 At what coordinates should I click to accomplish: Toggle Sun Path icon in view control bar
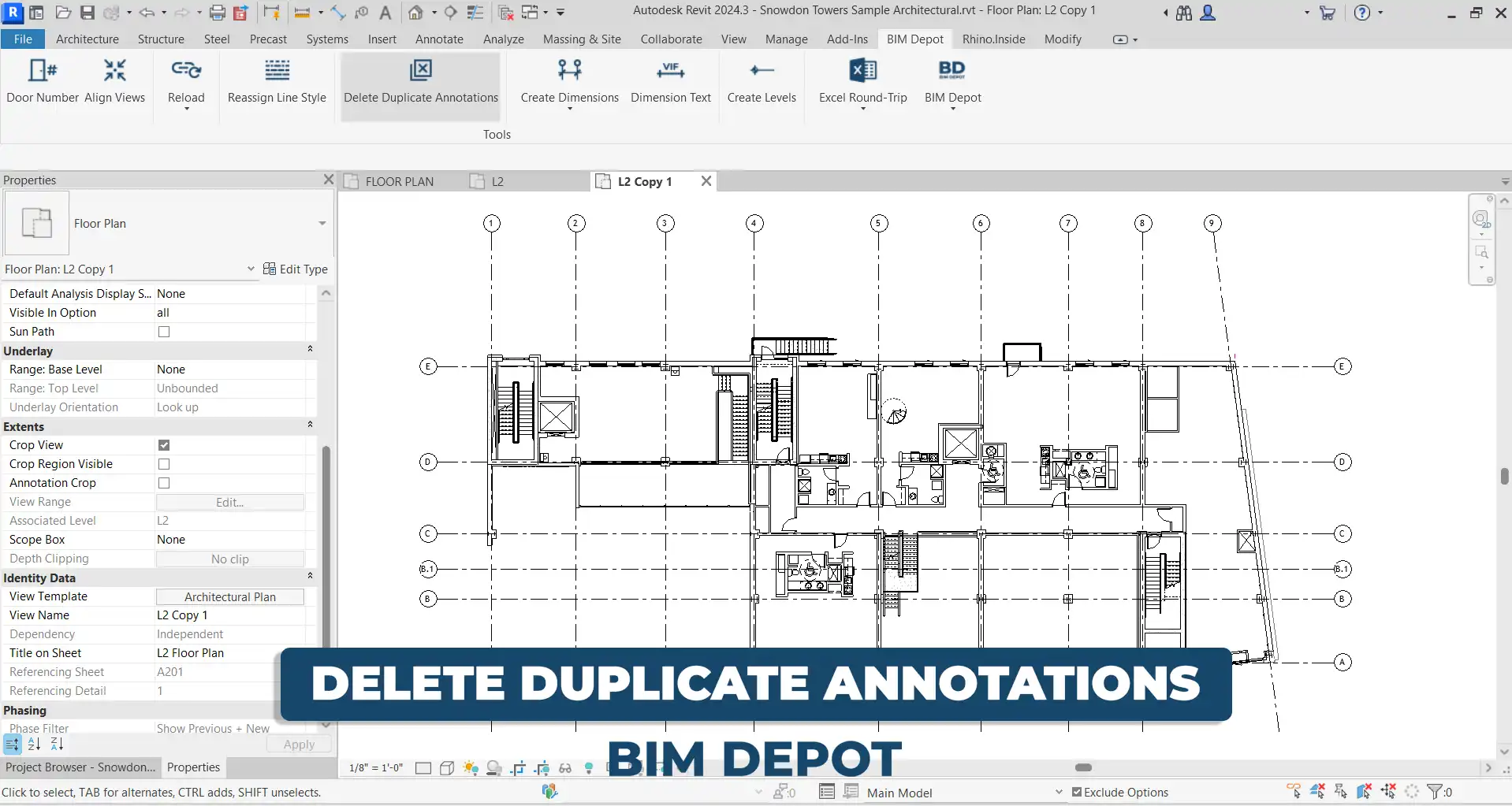(x=471, y=768)
